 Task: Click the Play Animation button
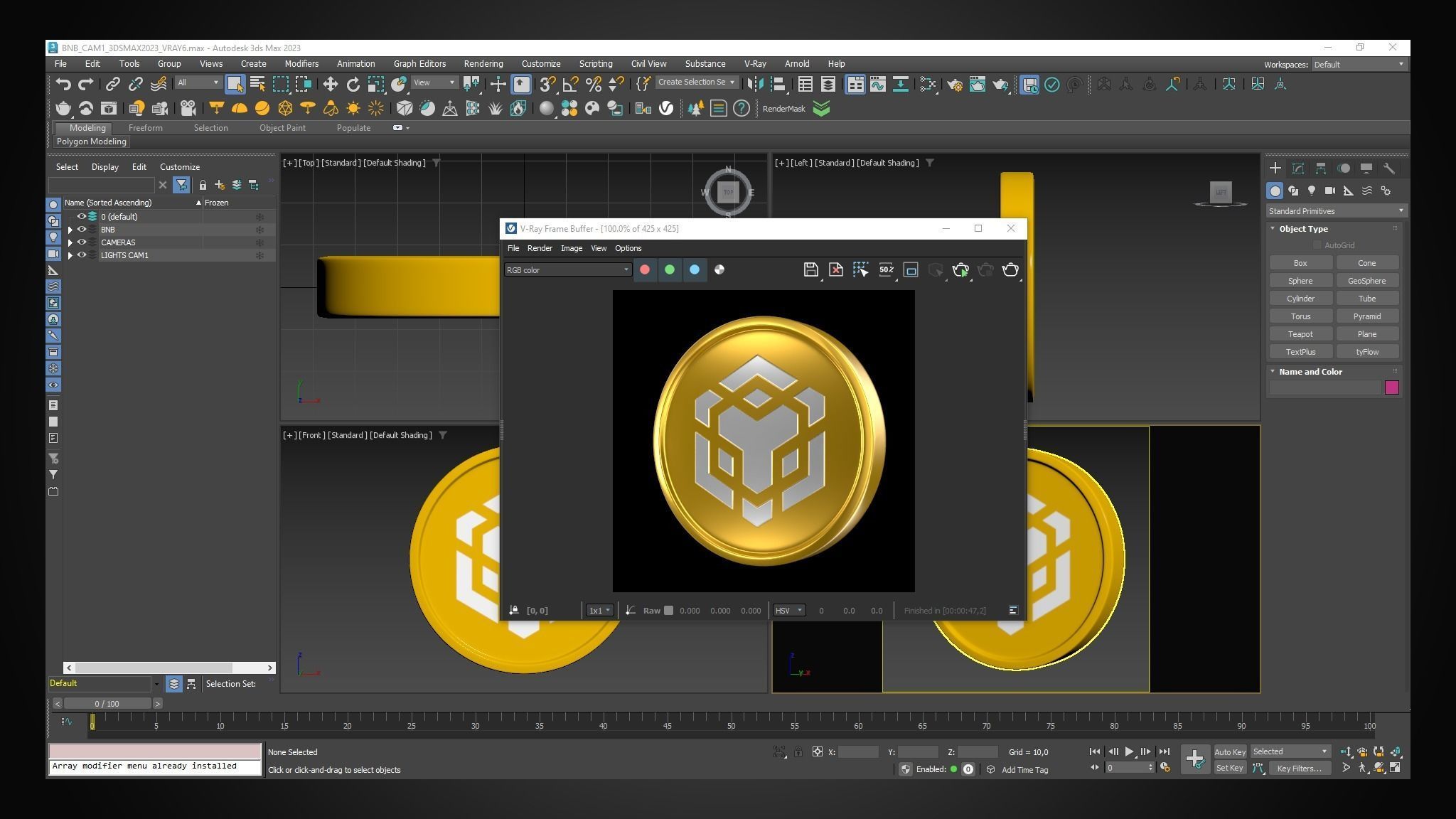(x=1129, y=751)
